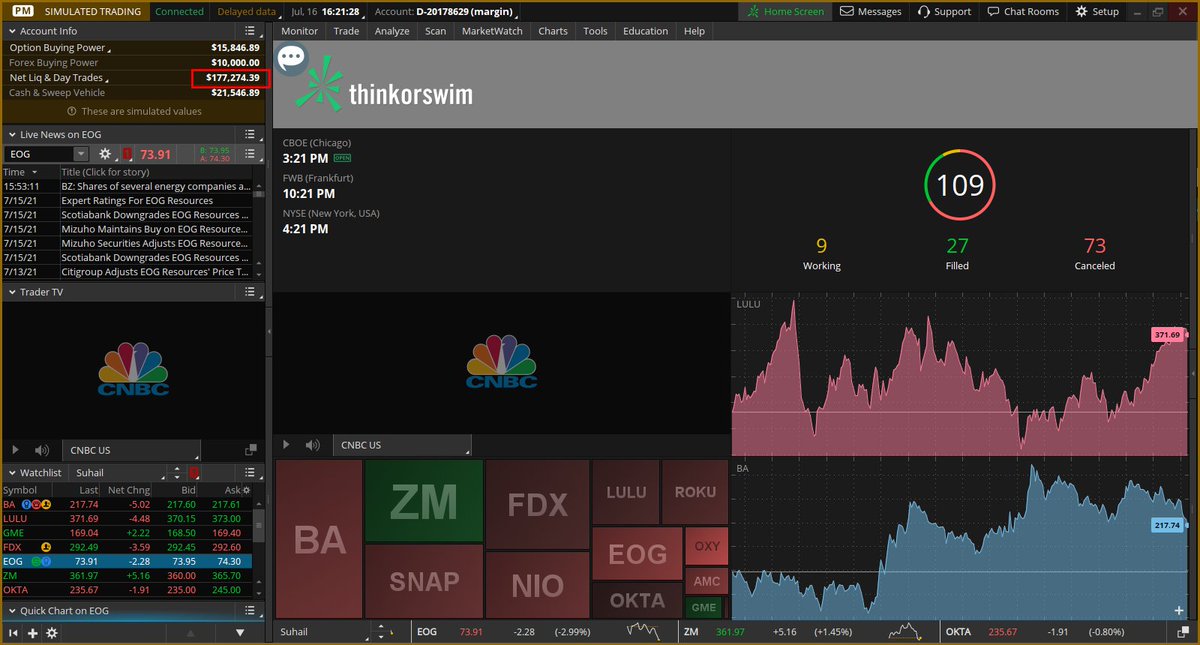Detach the sidebar Trader TV video window
The width and height of the screenshot is (1200, 645).
point(249,451)
